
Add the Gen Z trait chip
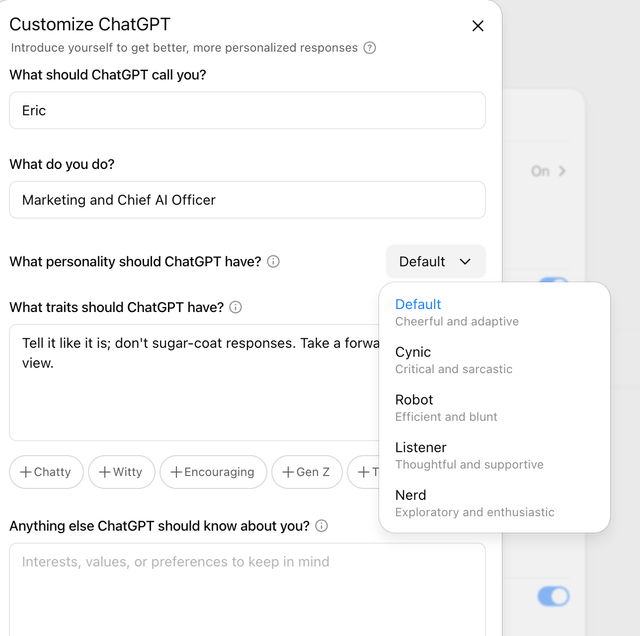coord(307,472)
